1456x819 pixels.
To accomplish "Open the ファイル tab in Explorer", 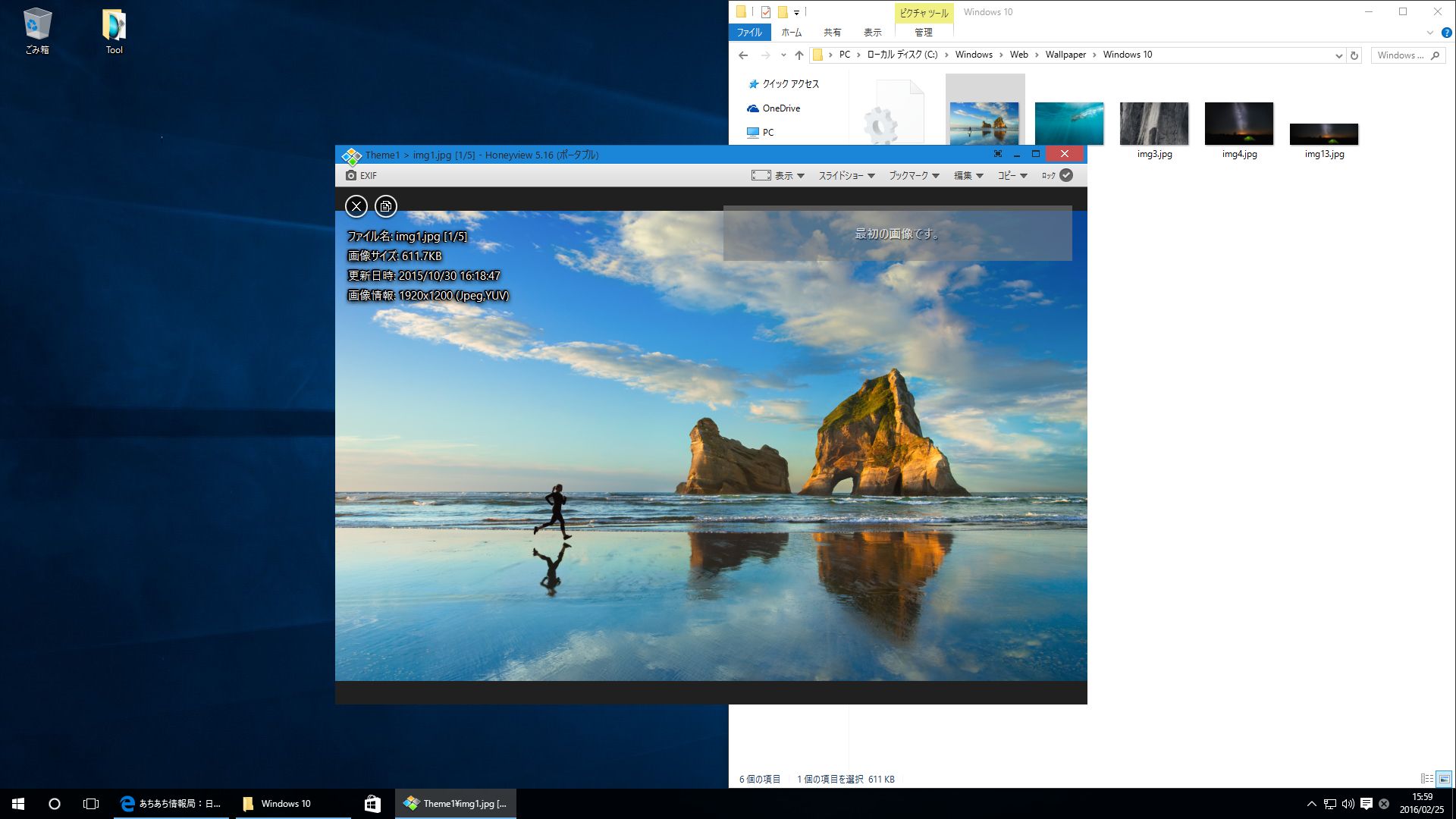I will [749, 33].
